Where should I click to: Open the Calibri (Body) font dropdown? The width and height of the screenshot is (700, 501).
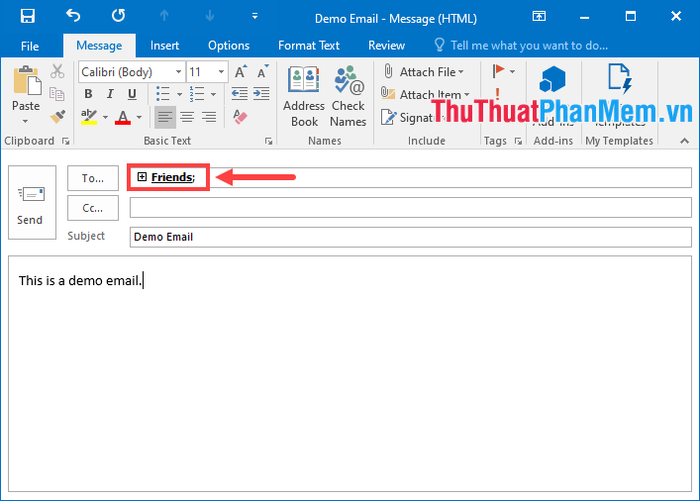[179, 72]
